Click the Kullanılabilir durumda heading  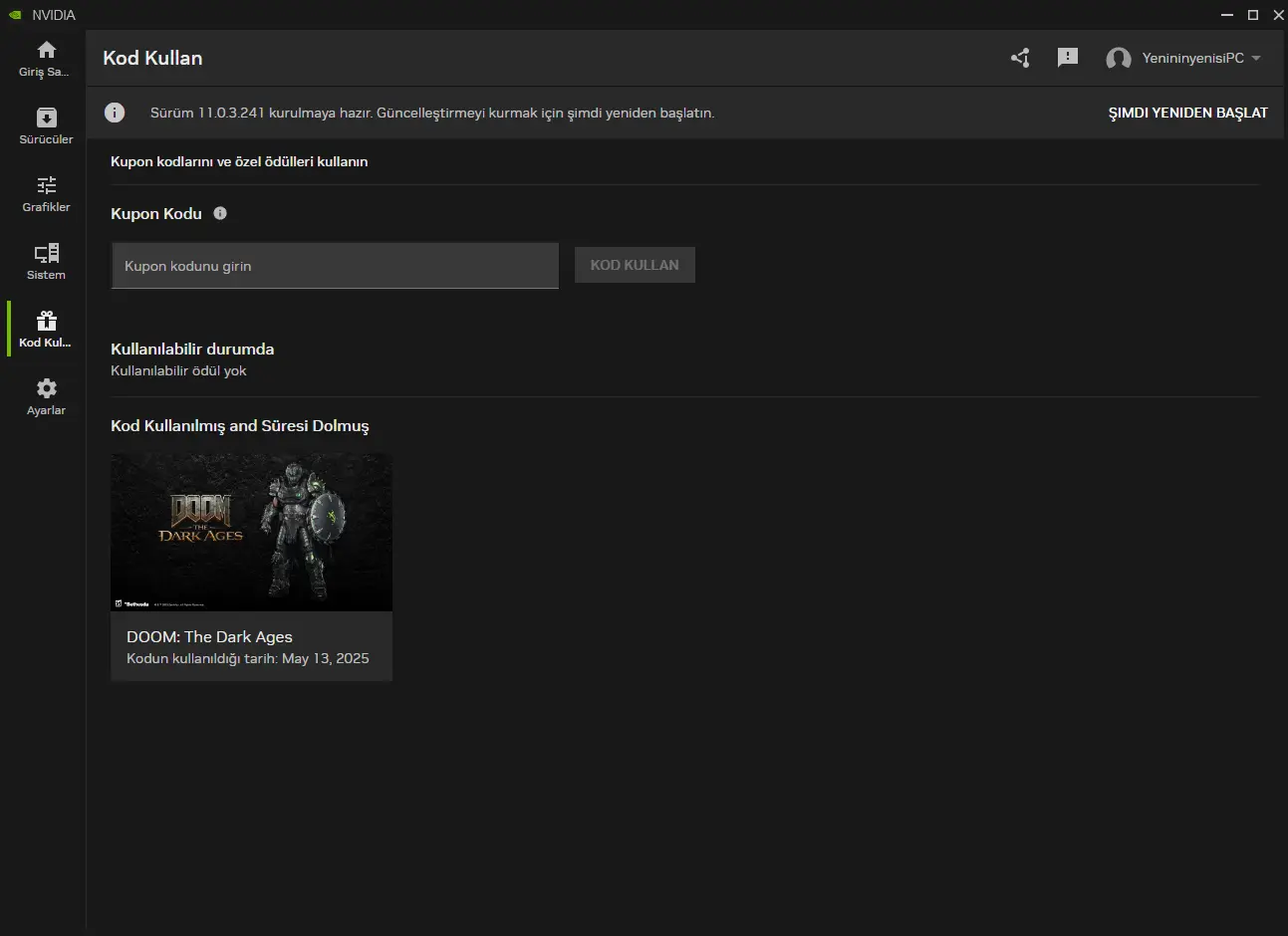(192, 350)
